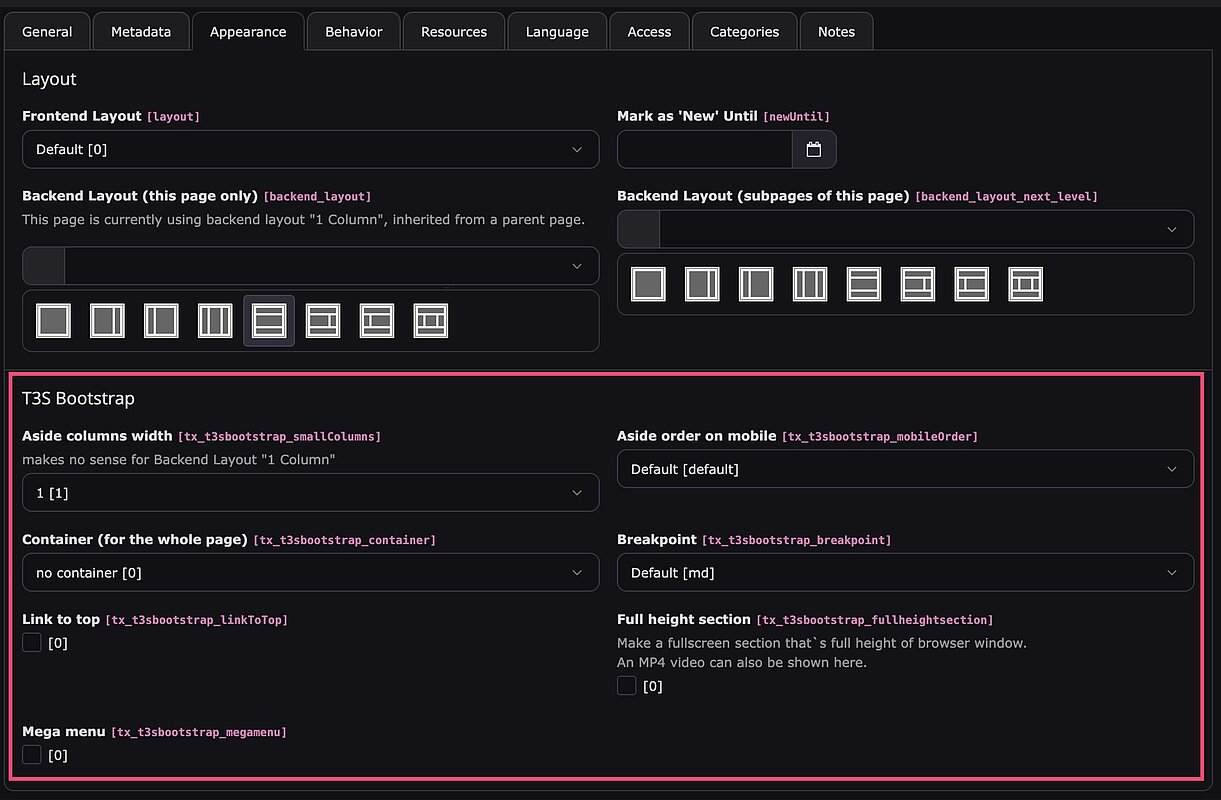The image size is (1221, 800).
Task: Open the Frontend Layout dropdown
Action: [310, 149]
